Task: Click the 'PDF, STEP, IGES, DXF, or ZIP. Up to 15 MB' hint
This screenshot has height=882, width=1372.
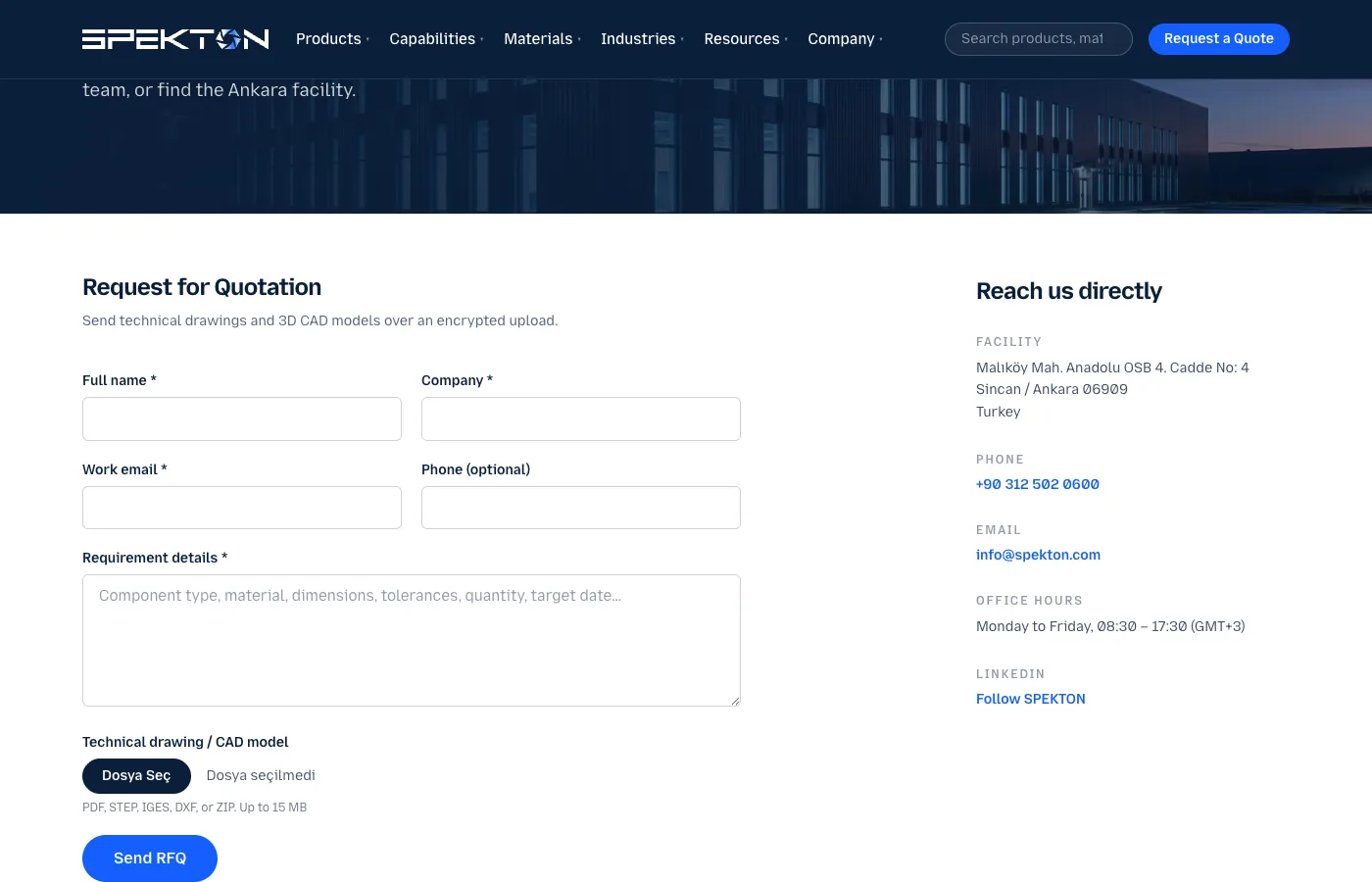Action: [x=195, y=808]
